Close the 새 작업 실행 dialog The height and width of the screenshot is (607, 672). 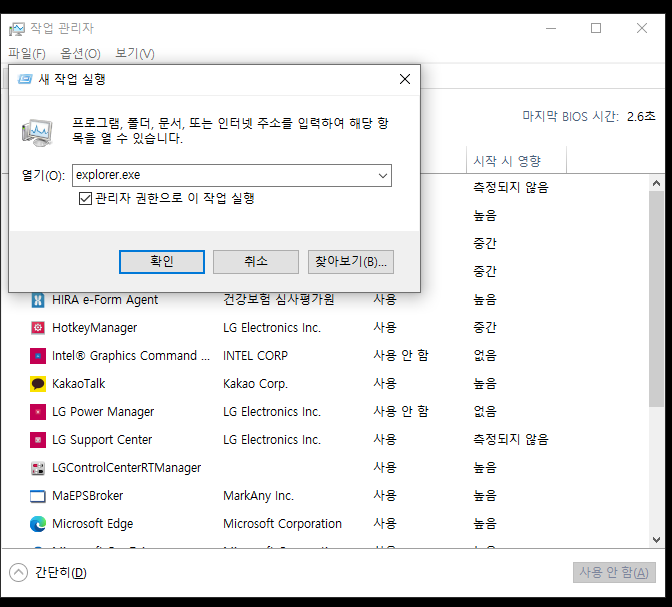coord(405,79)
